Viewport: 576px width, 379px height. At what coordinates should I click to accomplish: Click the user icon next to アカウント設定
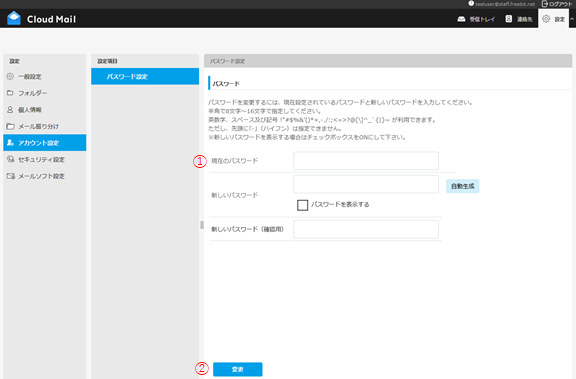[x=10, y=142]
